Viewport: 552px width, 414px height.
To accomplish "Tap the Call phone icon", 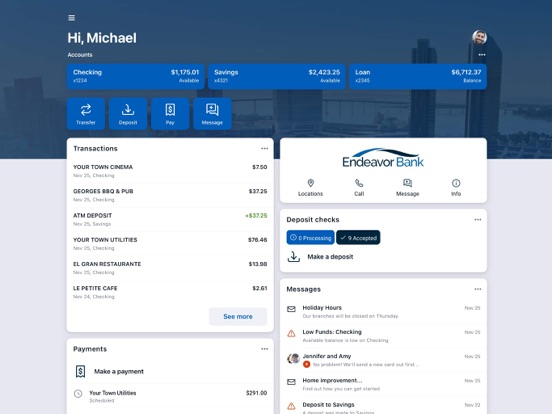I will coord(359,183).
